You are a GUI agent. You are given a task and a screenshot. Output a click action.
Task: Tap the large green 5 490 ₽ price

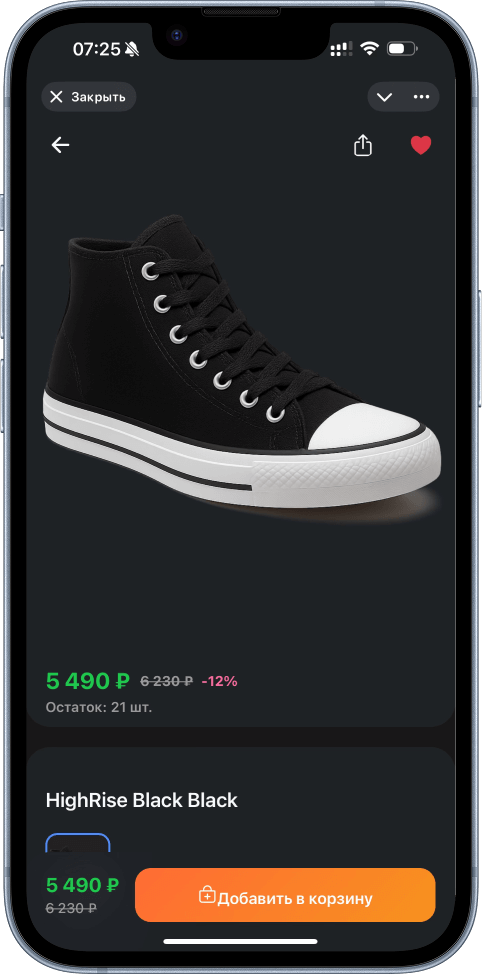pyautogui.click(x=88, y=681)
